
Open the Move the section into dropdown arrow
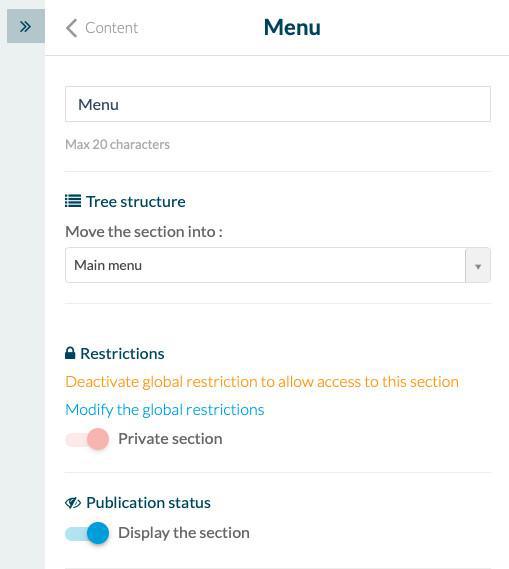coord(478,265)
